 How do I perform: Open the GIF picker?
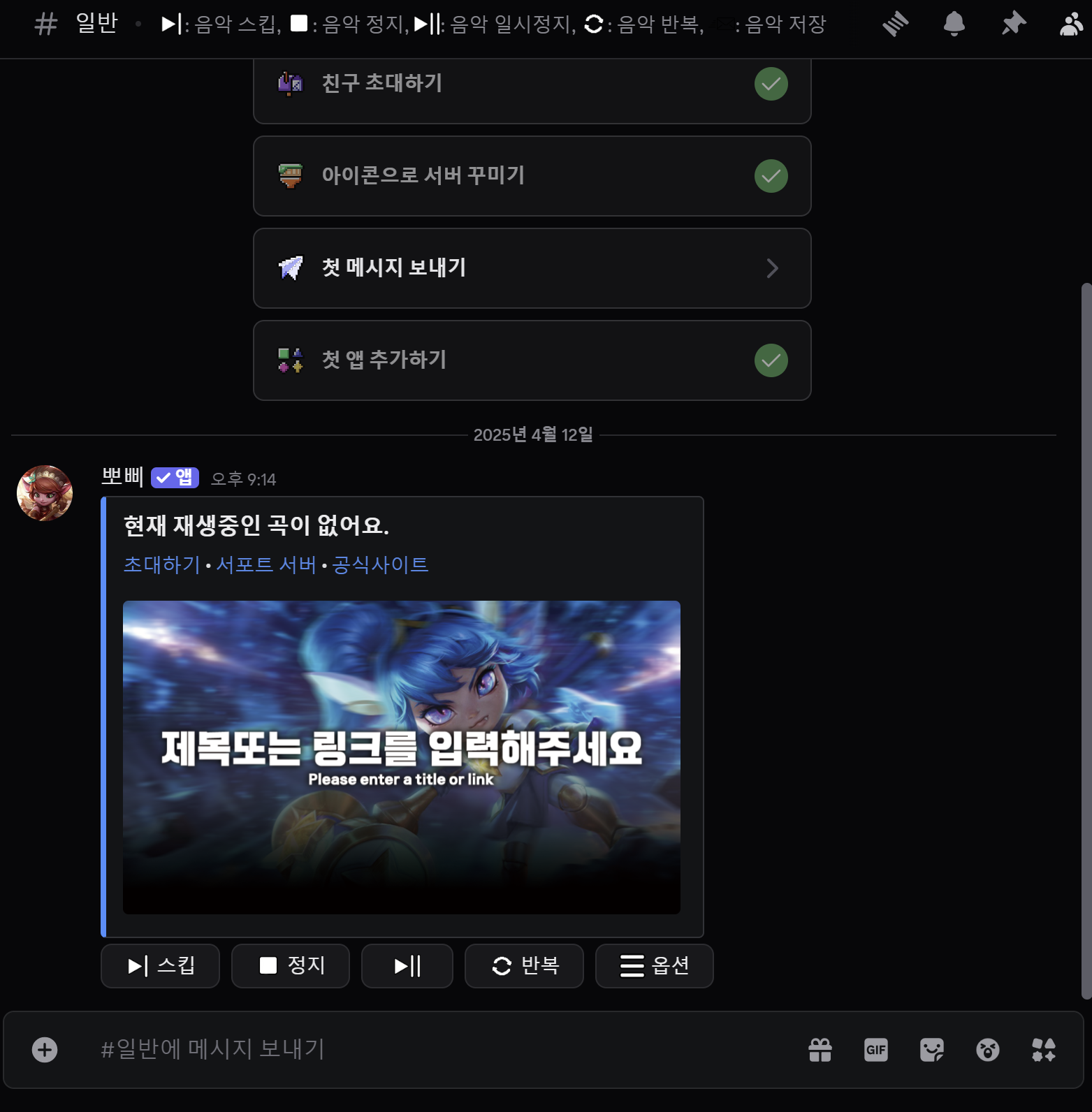pyautogui.click(x=876, y=1050)
